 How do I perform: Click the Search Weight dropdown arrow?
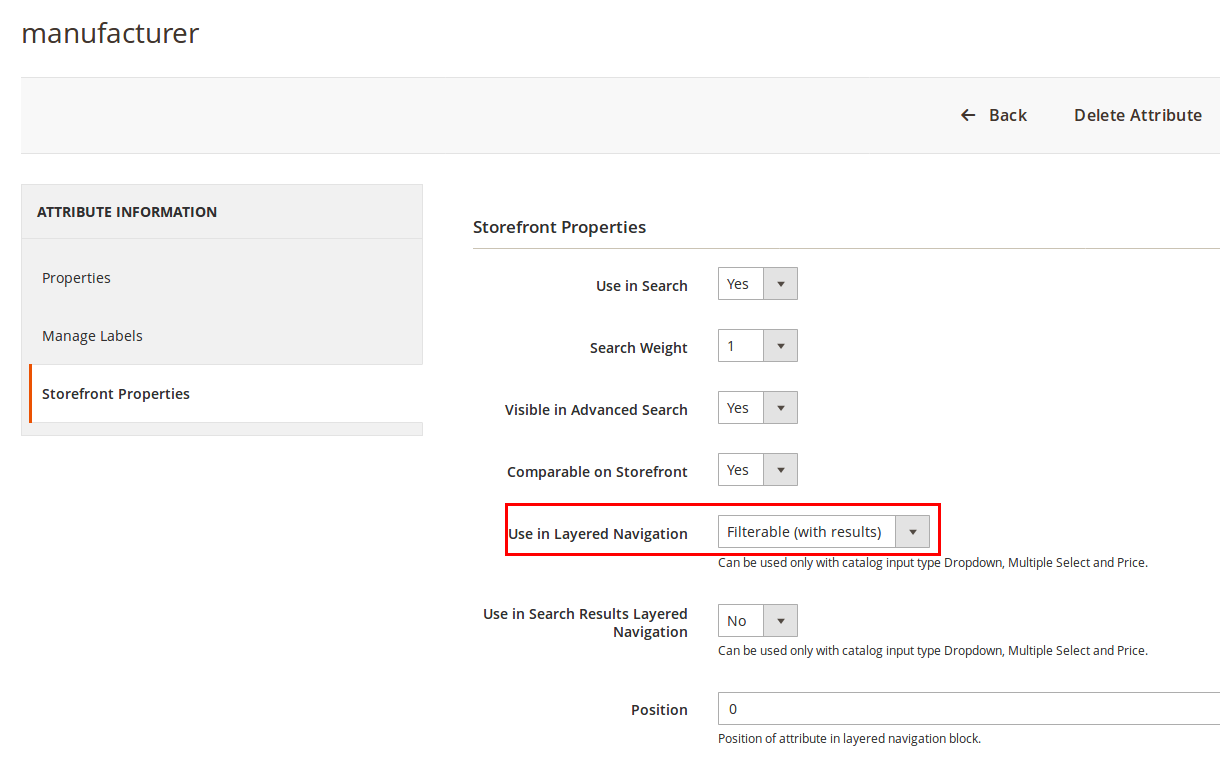780,346
